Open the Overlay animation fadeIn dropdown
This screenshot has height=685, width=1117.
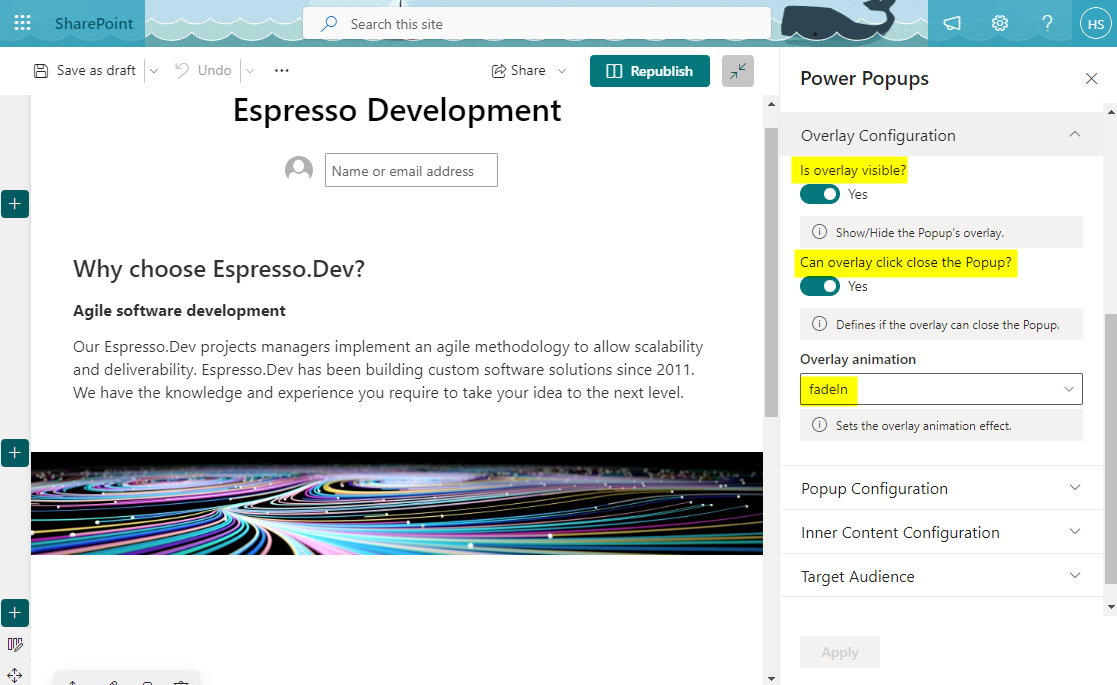[940, 389]
